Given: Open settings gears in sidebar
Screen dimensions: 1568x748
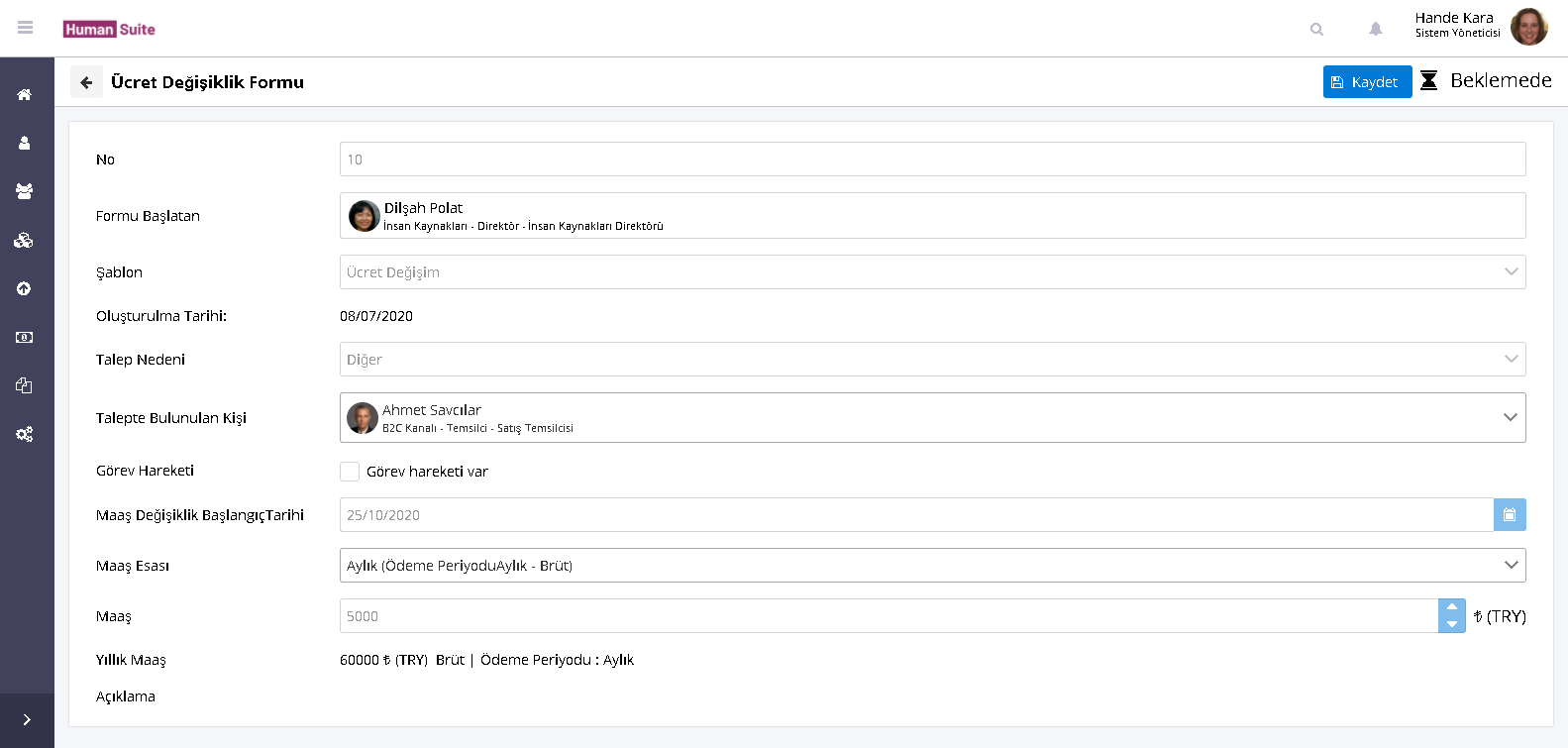Looking at the screenshot, I should [x=25, y=434].
